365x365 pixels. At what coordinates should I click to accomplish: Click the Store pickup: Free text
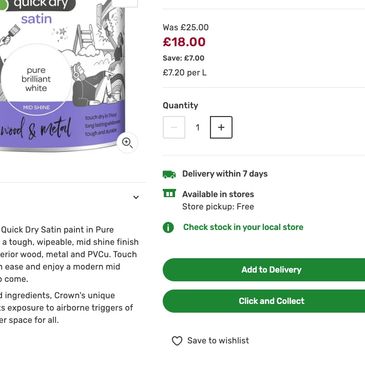218,207
